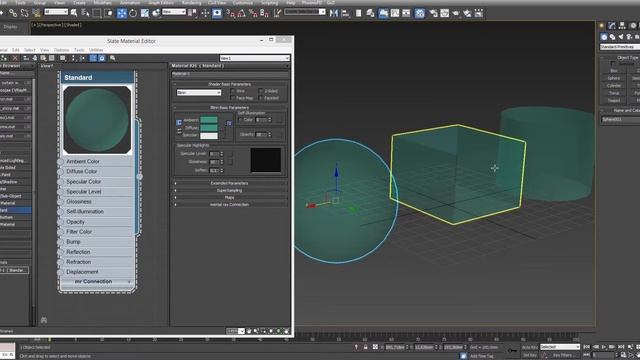Viewport: 640px width, 360px height.
Task: Click the Display tab button at top left
Action: click(10, 27)
